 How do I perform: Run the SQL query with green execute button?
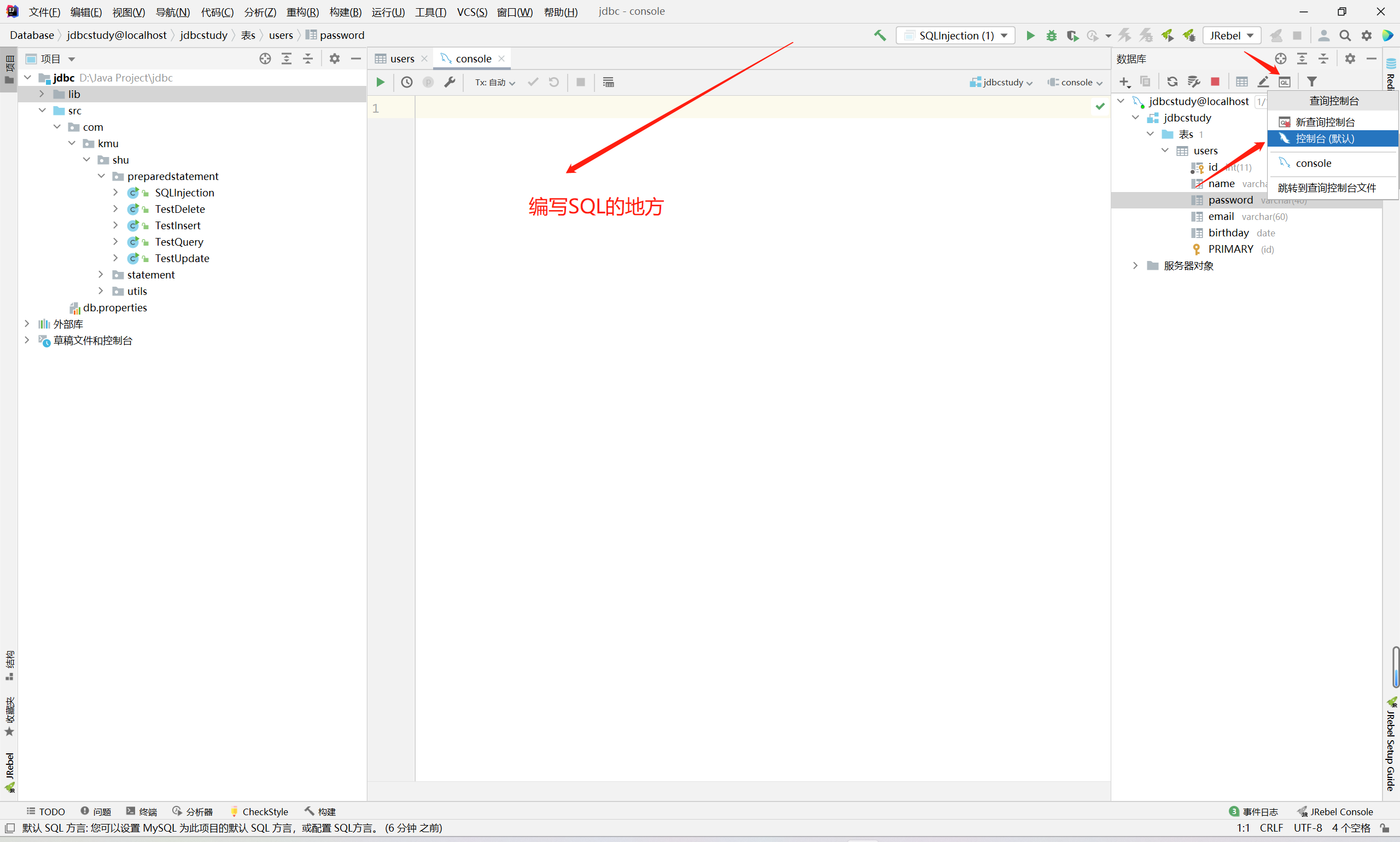tap(381, 82)
